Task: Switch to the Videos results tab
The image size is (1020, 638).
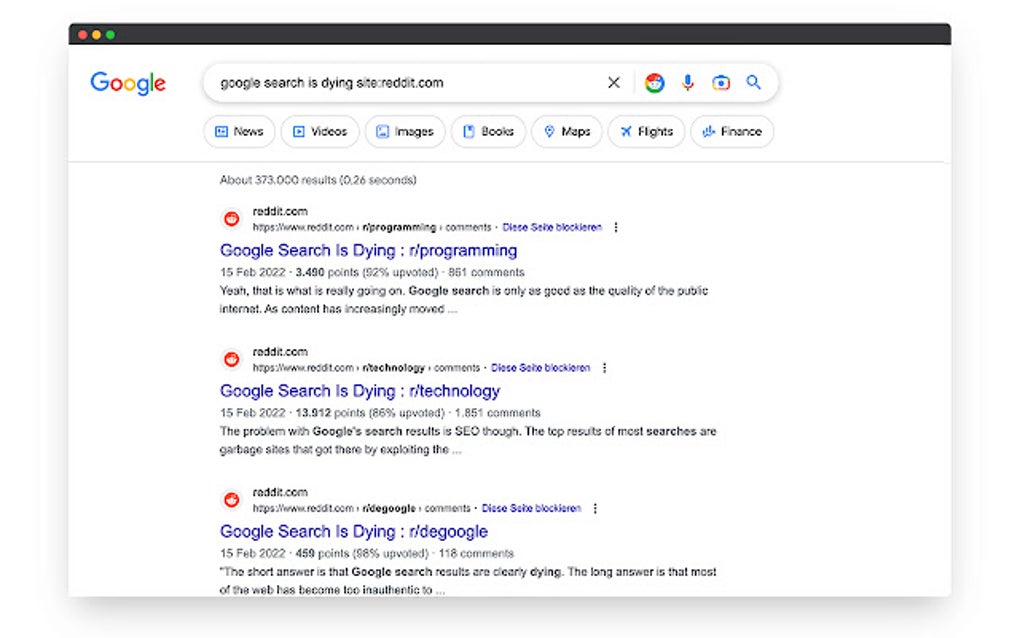Action: click(319, 131)
